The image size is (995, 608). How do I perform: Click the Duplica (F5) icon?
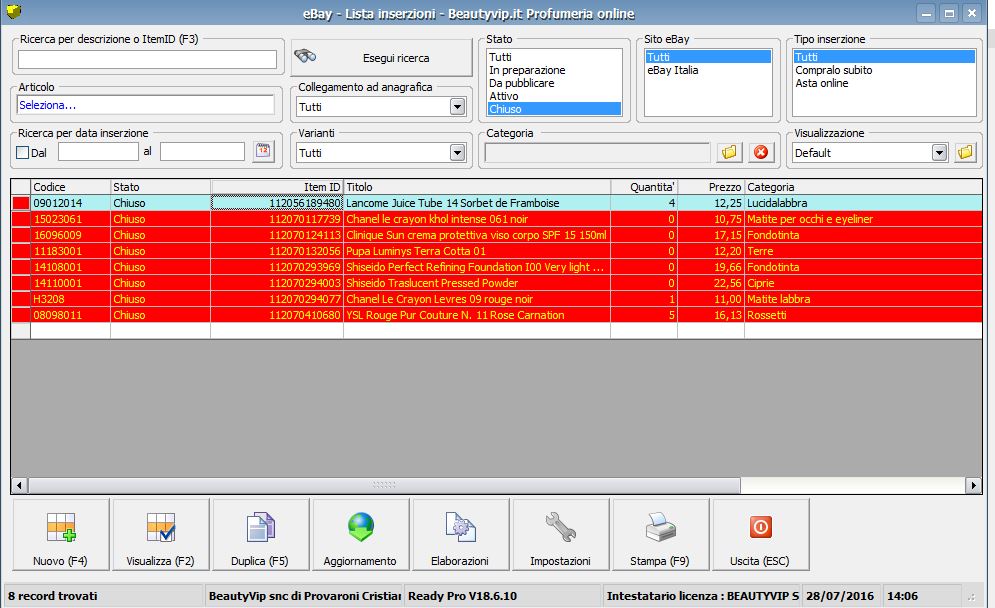(260, 536)
